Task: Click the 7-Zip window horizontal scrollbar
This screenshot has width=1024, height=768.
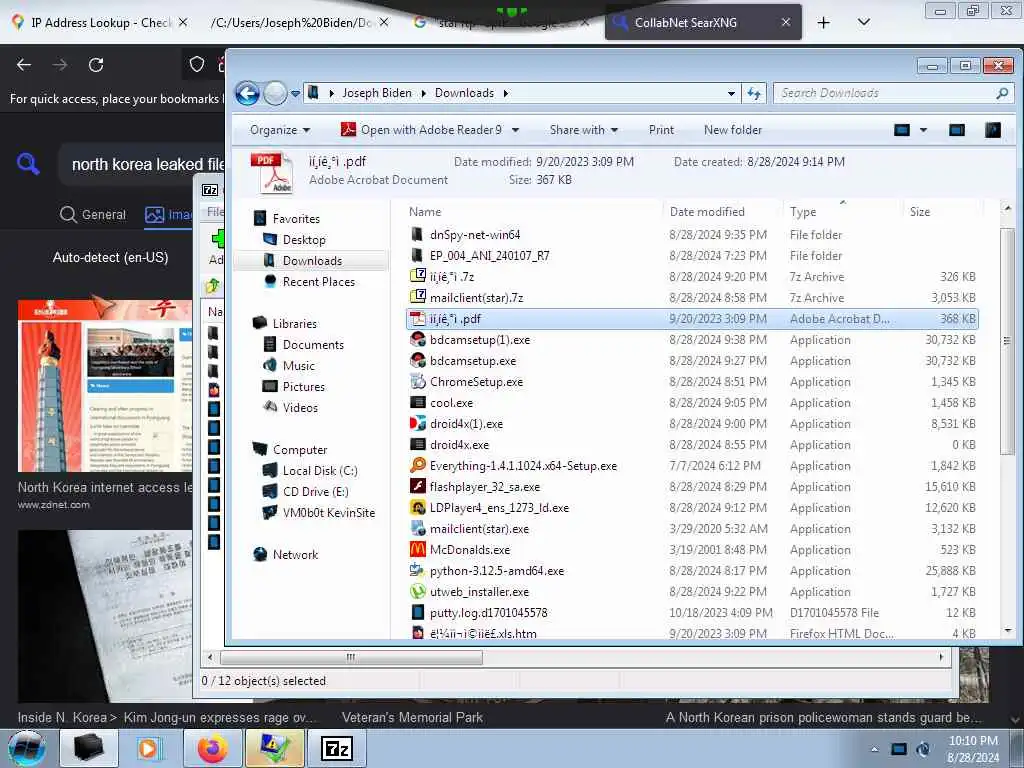Action: click(x=351, y=657)
